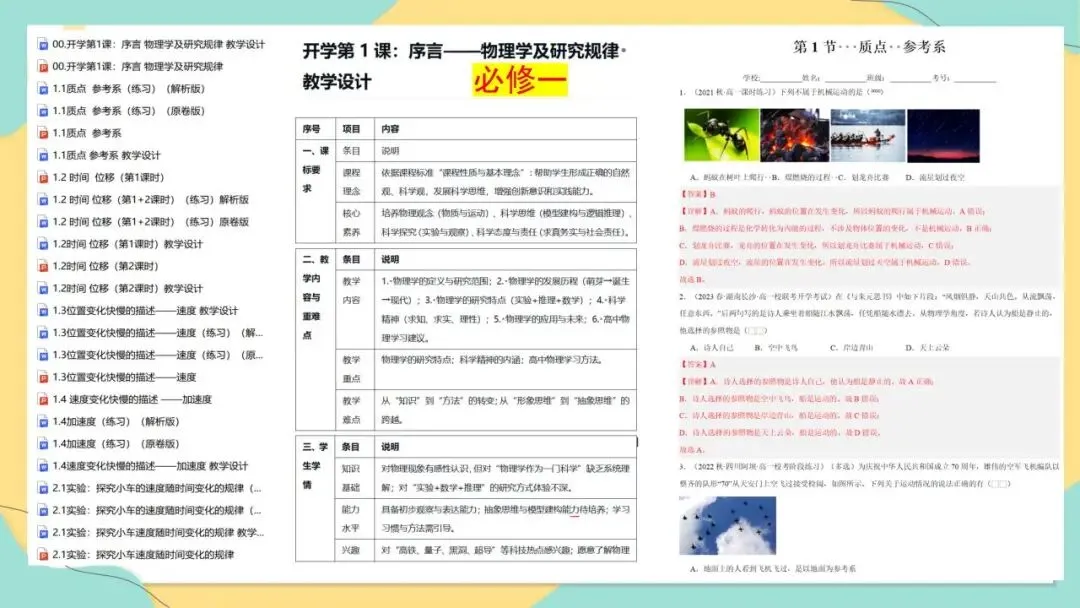
Task: Click the meteor night sky photo
Action: click(x=943, y=135)
